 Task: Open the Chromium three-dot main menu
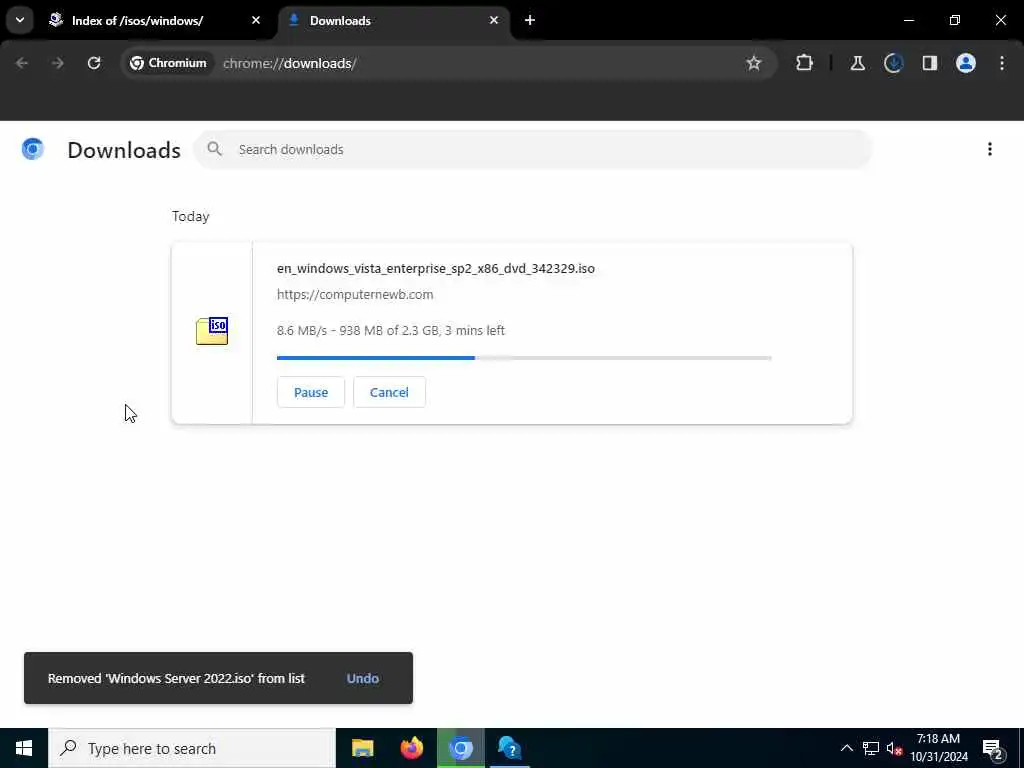[x=1002, y=63]
